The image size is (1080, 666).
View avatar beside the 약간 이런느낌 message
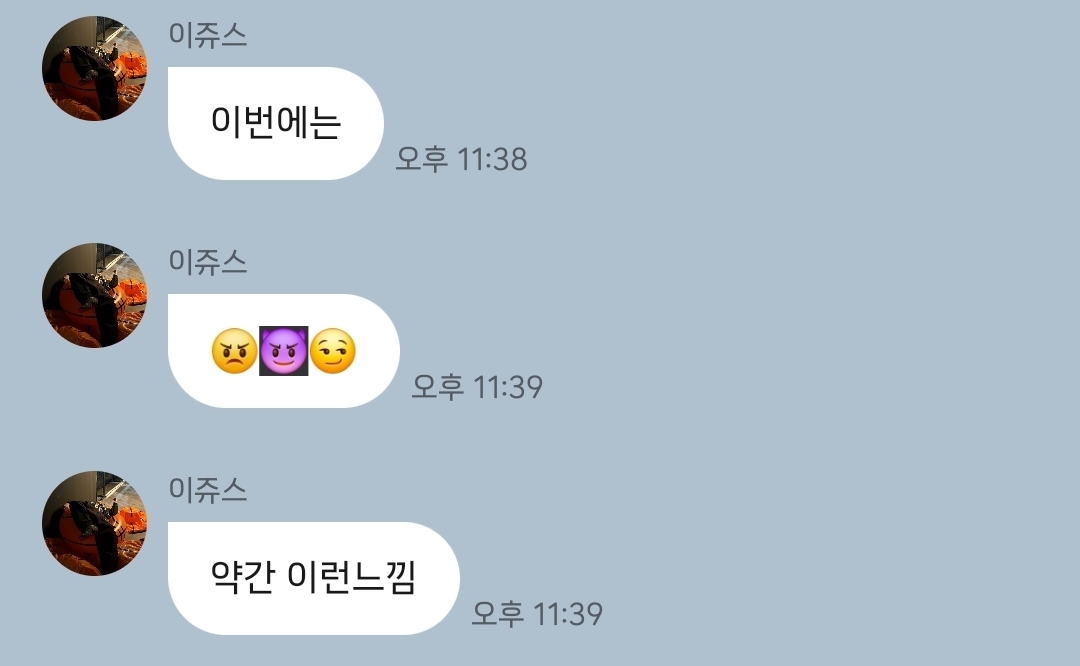tap(95, 523)
